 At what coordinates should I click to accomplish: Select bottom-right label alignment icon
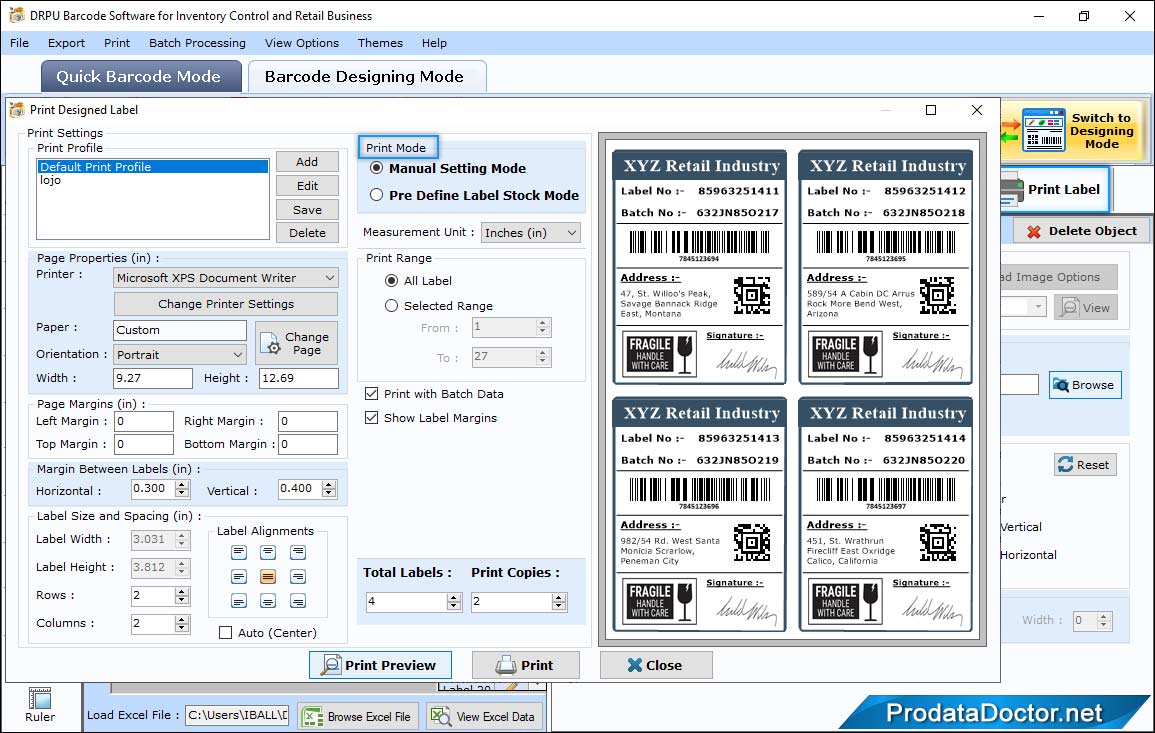point(298,601)
